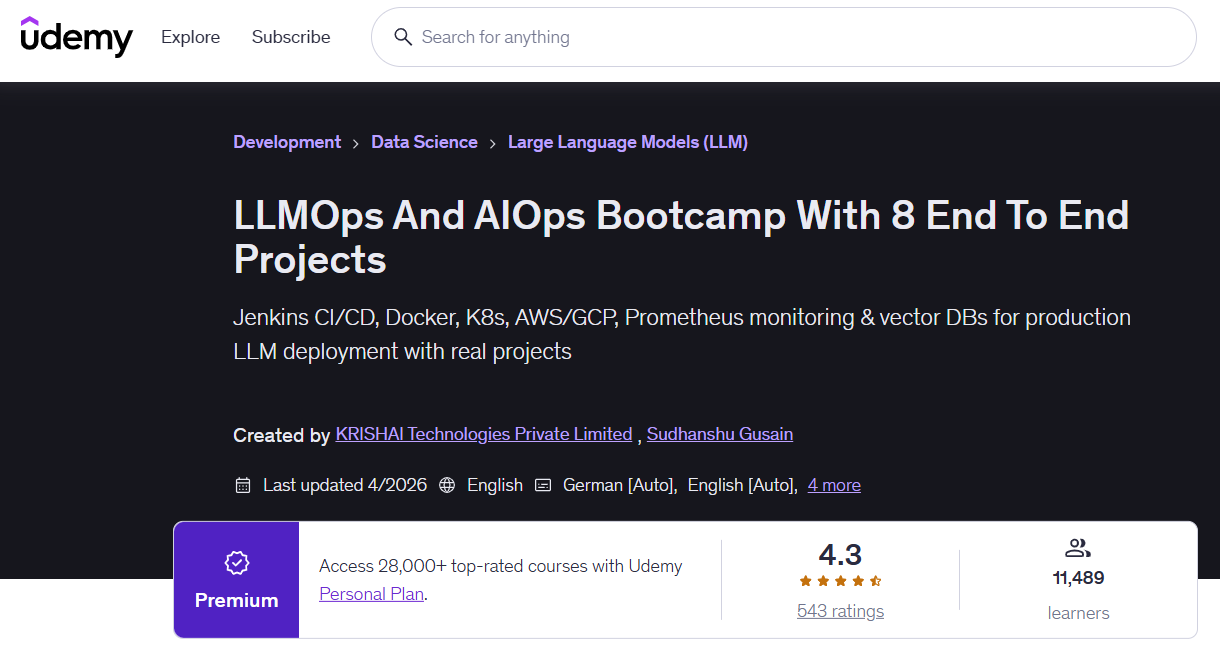Click the Jenkins CI/CD course subtitle
Screen dimensions: 1220x671
(682, 334)
